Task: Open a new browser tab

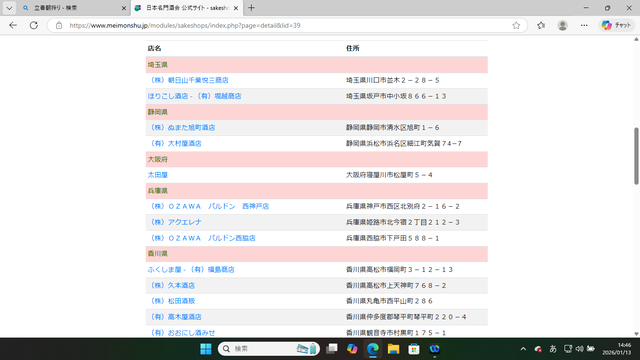Action: tap(251, 8)
